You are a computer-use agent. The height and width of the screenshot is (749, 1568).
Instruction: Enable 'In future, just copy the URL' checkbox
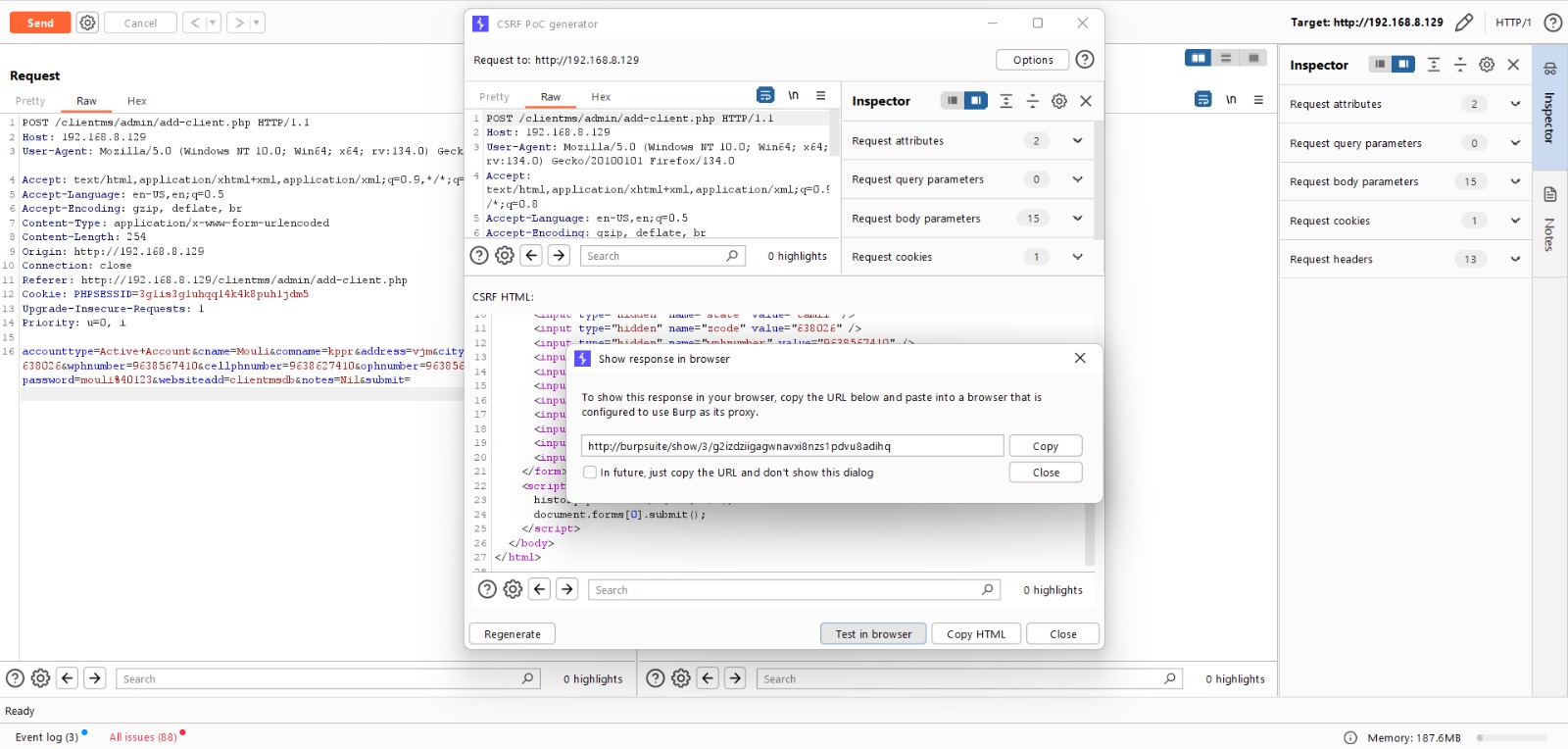(x=590, y=473)
